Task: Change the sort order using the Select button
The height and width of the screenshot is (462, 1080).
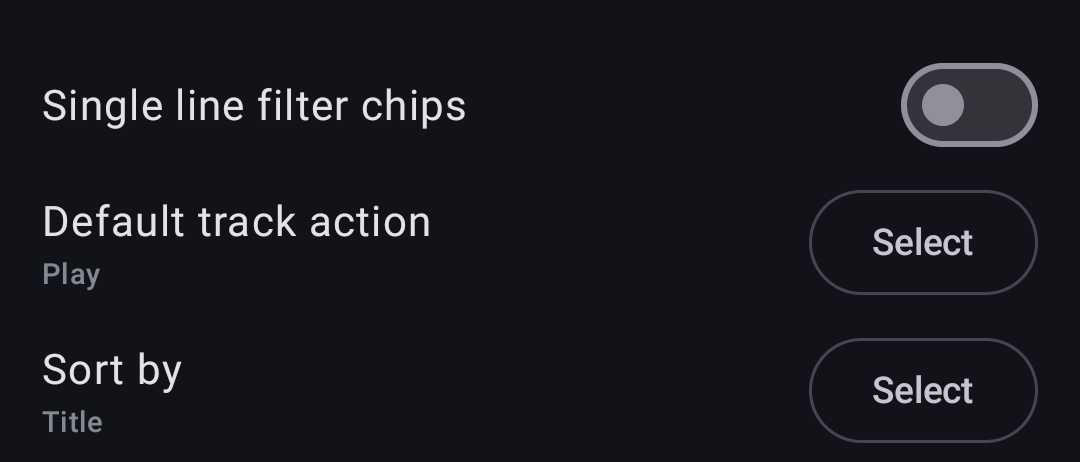Action: pos(923,390)
